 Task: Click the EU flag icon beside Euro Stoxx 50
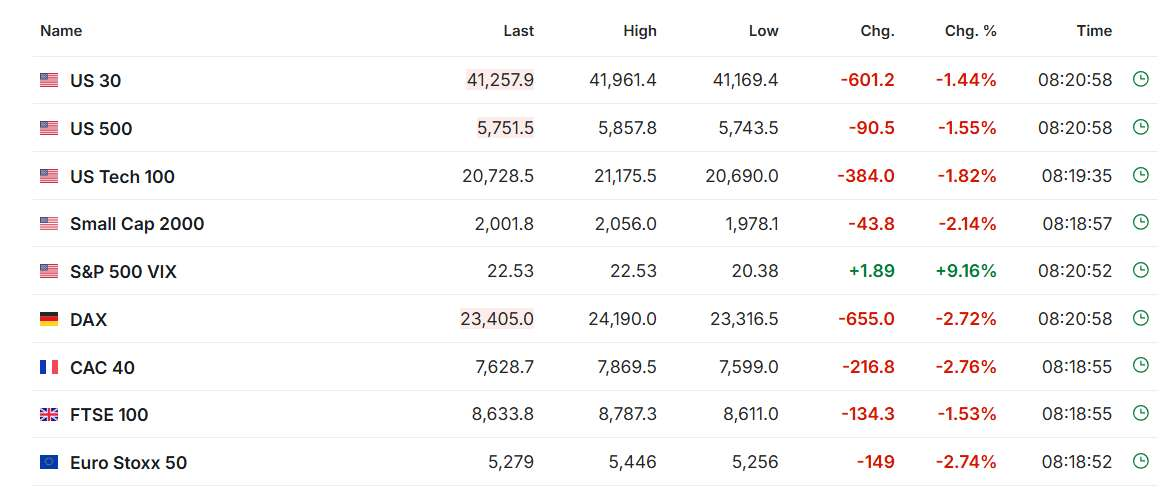(49, 462)
